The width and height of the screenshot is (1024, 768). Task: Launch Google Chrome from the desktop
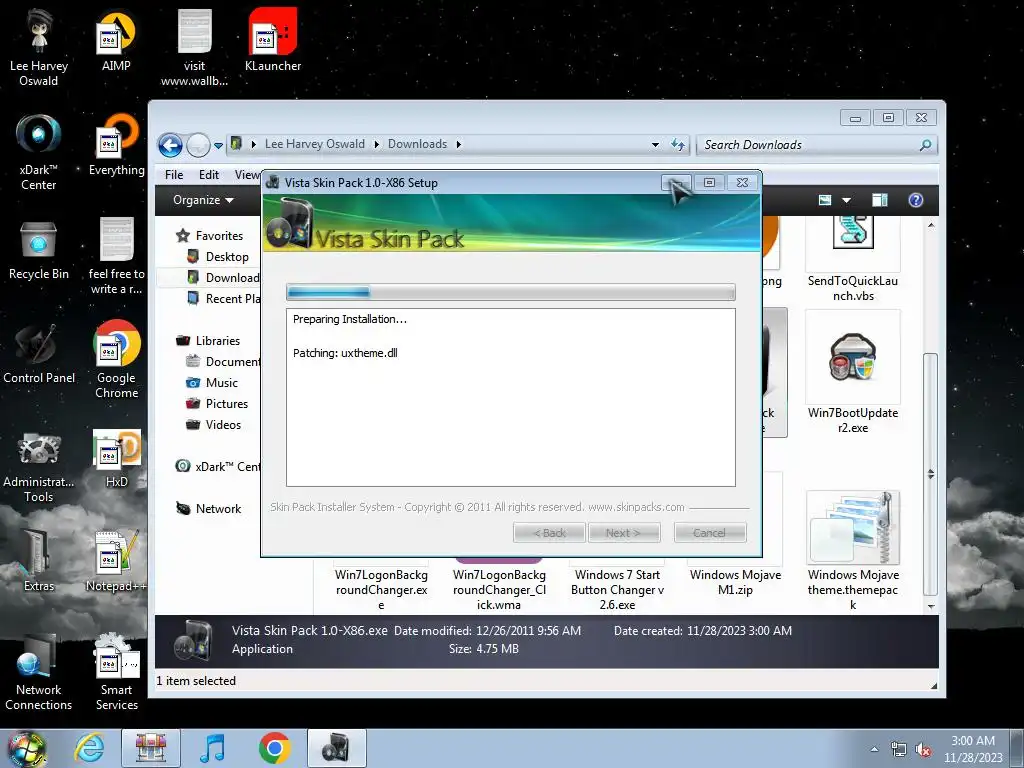(117, 359)
